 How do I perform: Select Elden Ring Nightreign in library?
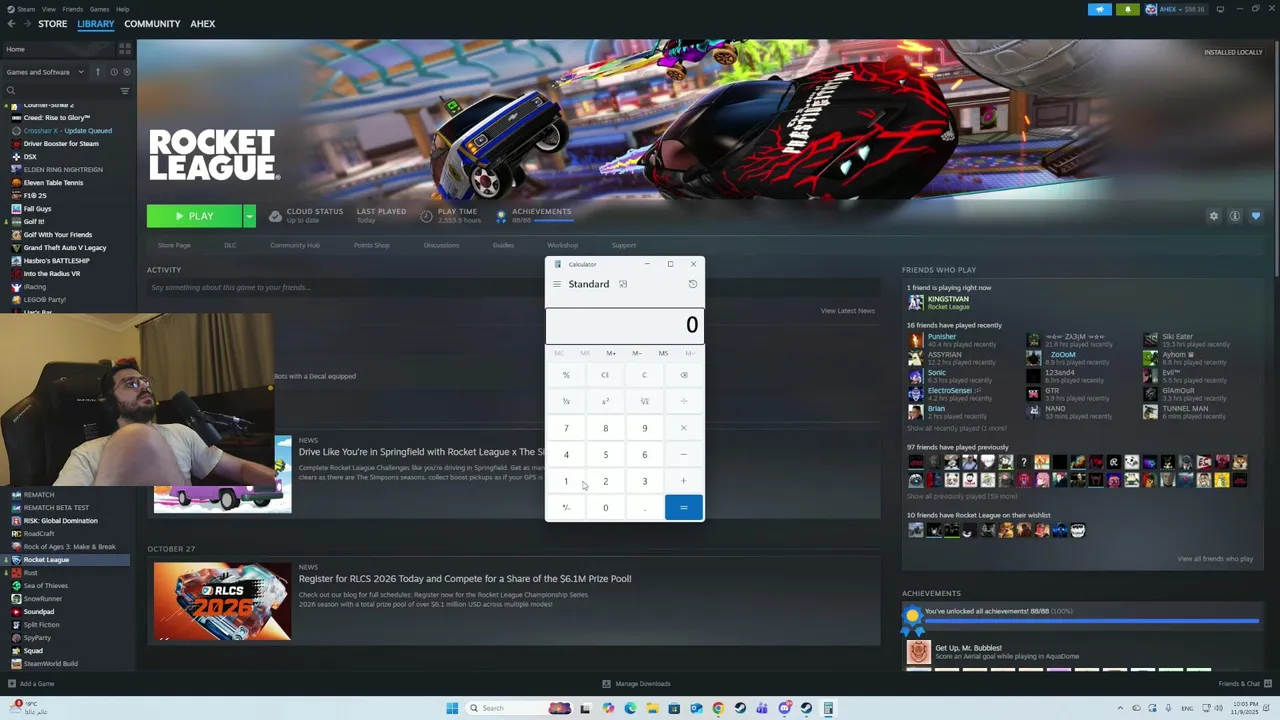coord(63,170)
